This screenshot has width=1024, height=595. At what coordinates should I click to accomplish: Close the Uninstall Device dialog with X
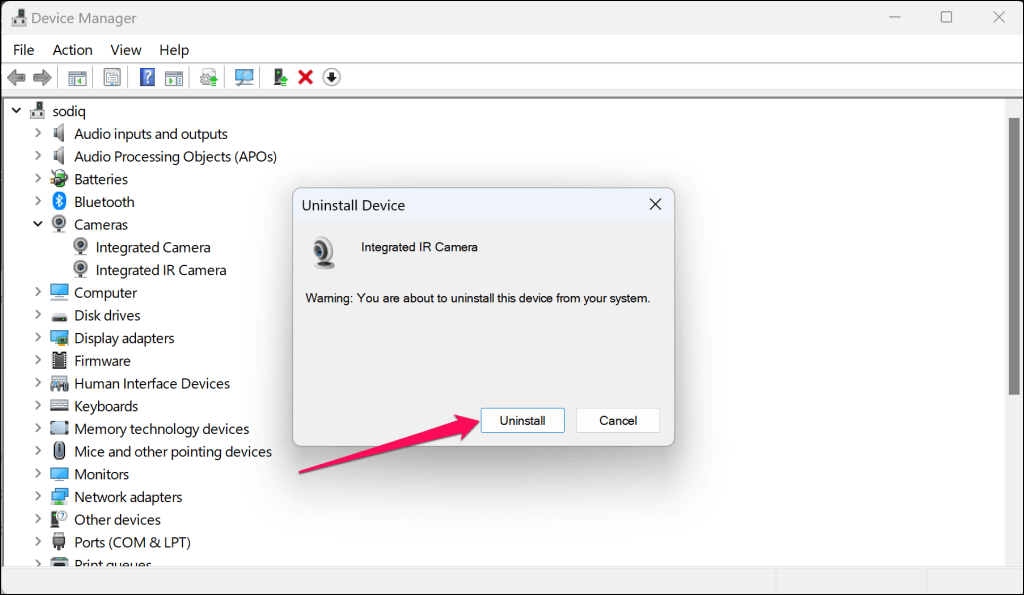(655, 204)
